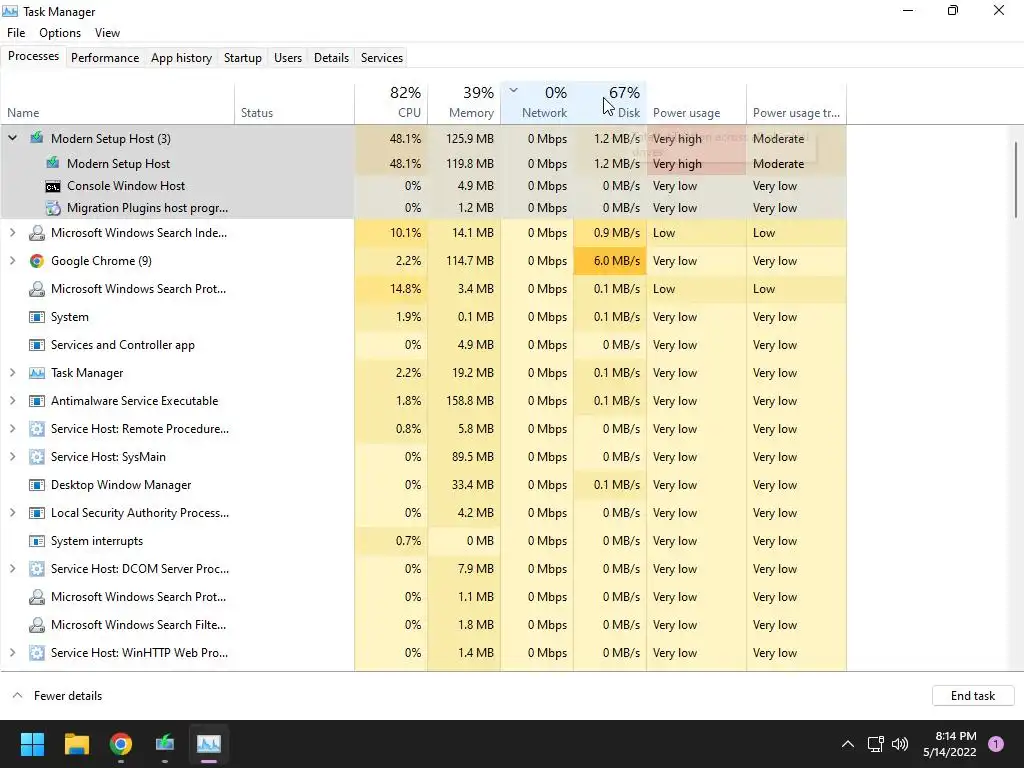
Task: Switch to the Startup tab
Action: [x=243, y=57]
